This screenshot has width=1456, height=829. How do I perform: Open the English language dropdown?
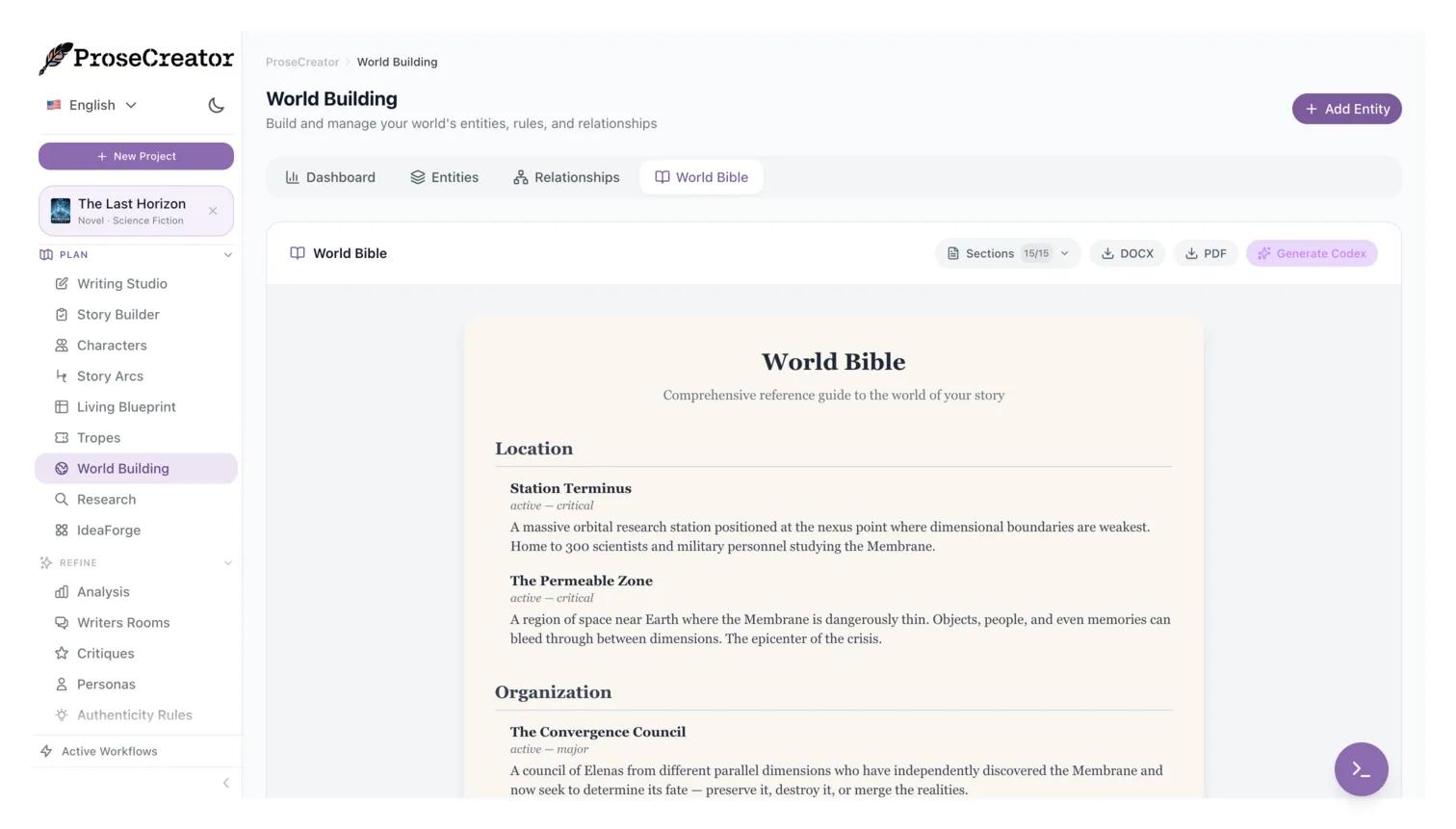tap(92, 105)
